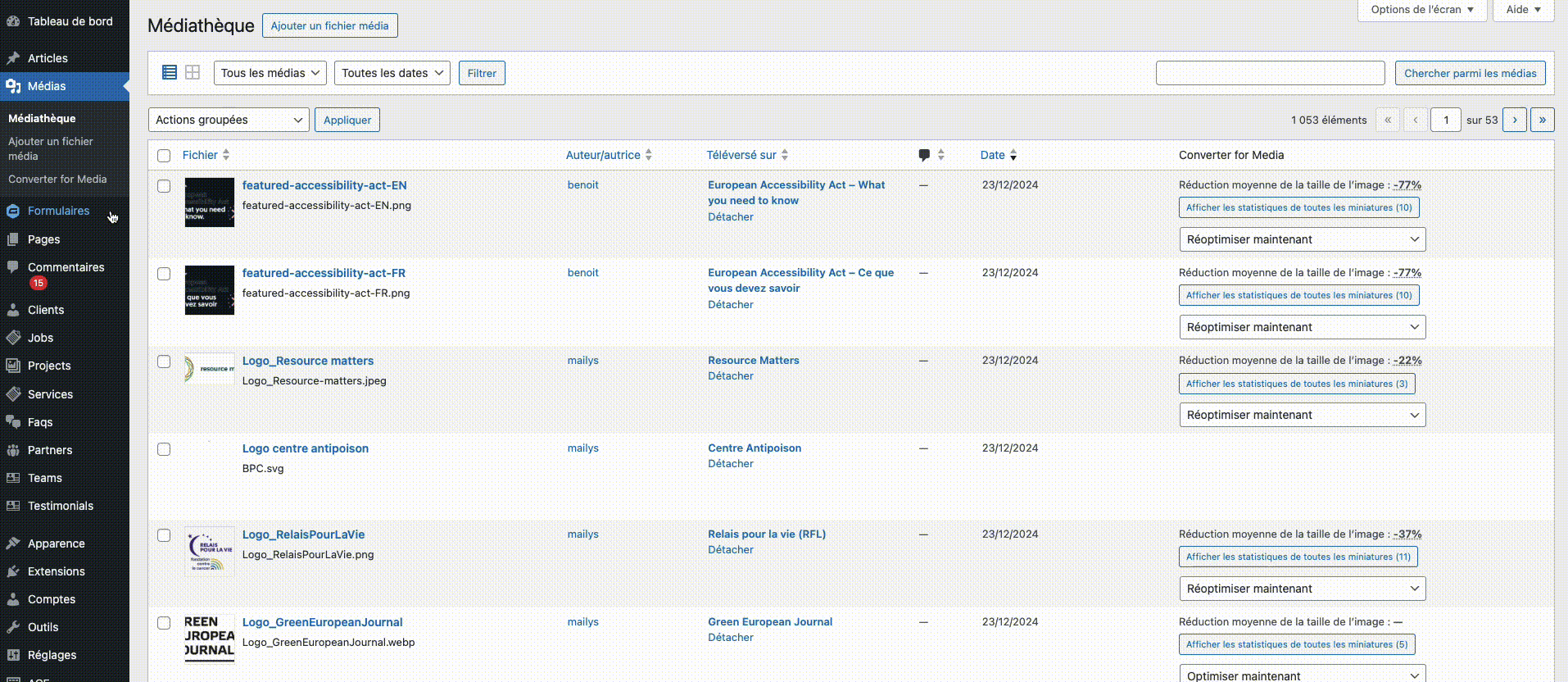
Task: Open Réoptimiser maintenant dropdown for accessibility-act-FR
Action: point(1303,327)
